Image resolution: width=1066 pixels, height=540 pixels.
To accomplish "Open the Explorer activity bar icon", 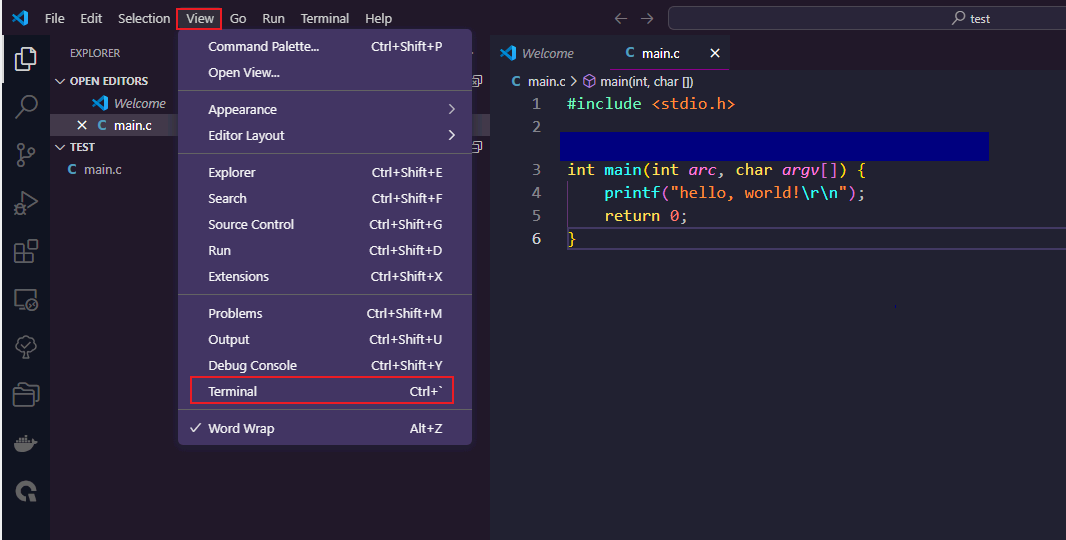I will coord(25,59).
